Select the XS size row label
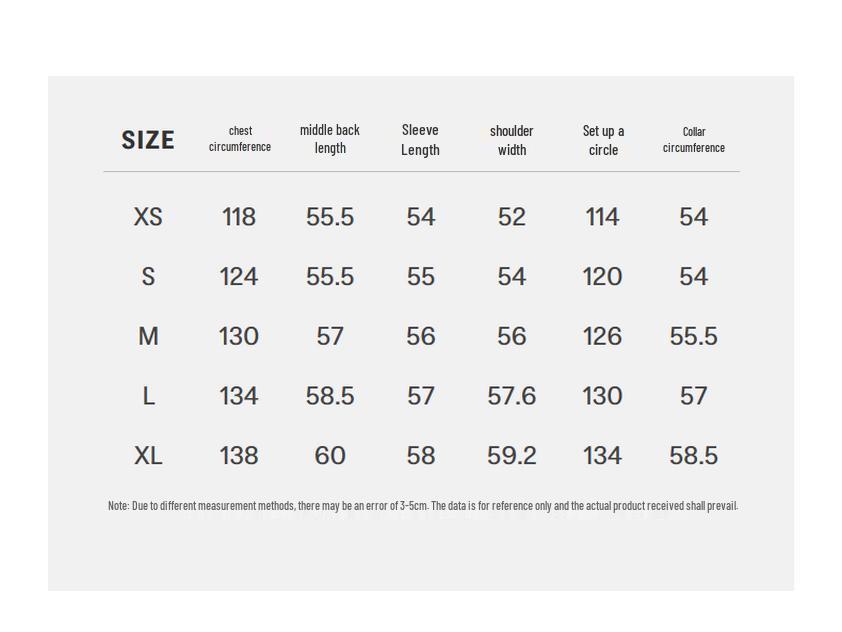 [x=148, y=217]
